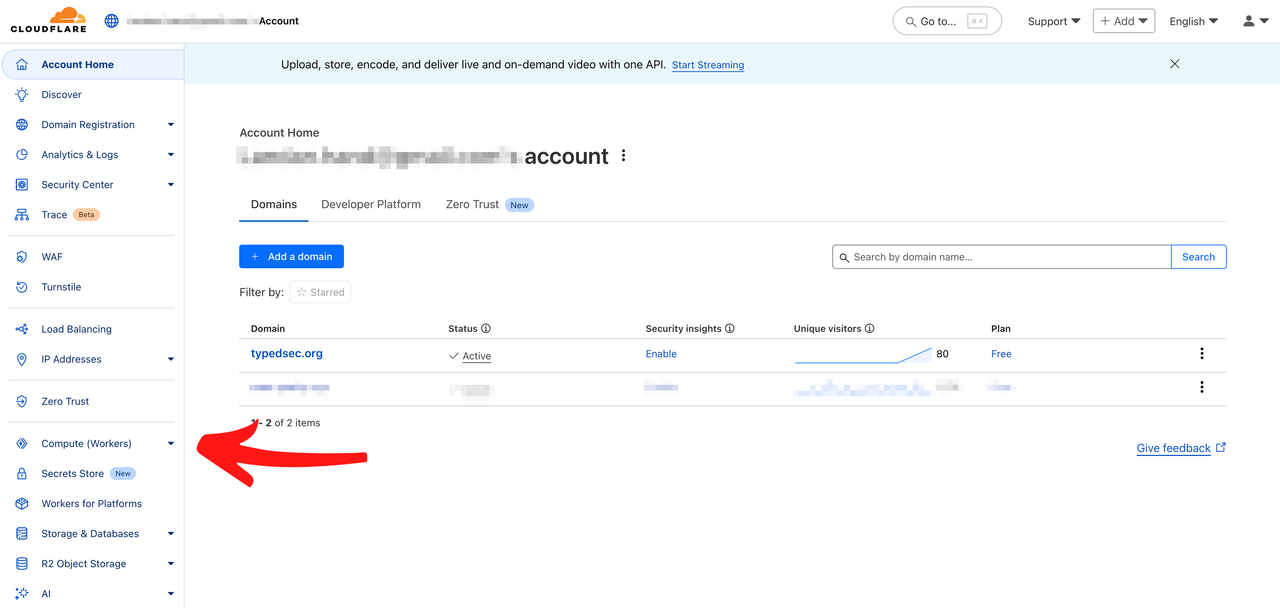The width and height of the screenshot is (1280, 608).
Task: Click the Workers for Platforms cube icon
Action: click(22, 503)
